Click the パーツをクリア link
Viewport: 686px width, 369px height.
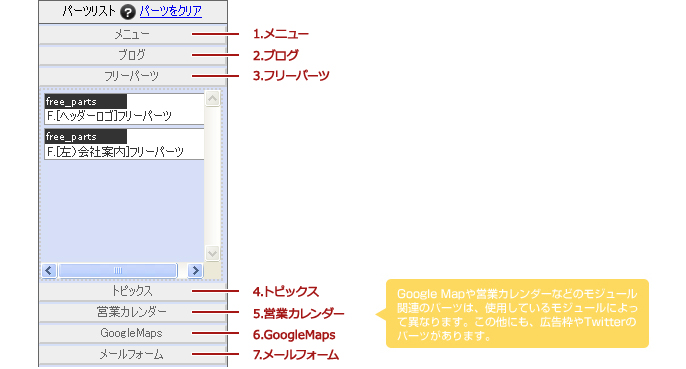coord(171,11)
